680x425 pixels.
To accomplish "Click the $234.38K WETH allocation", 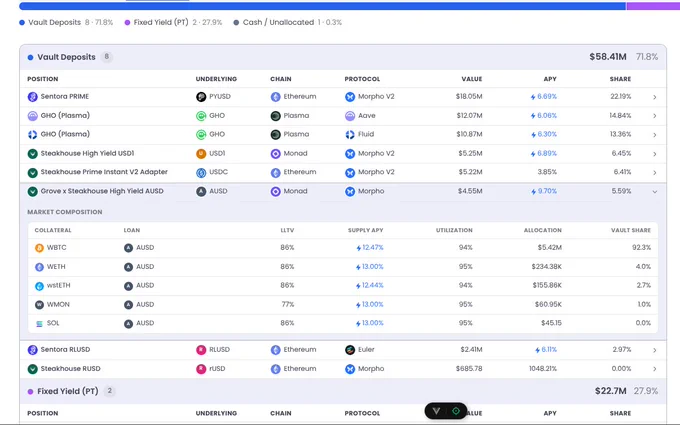I will [x=546, y=267].
